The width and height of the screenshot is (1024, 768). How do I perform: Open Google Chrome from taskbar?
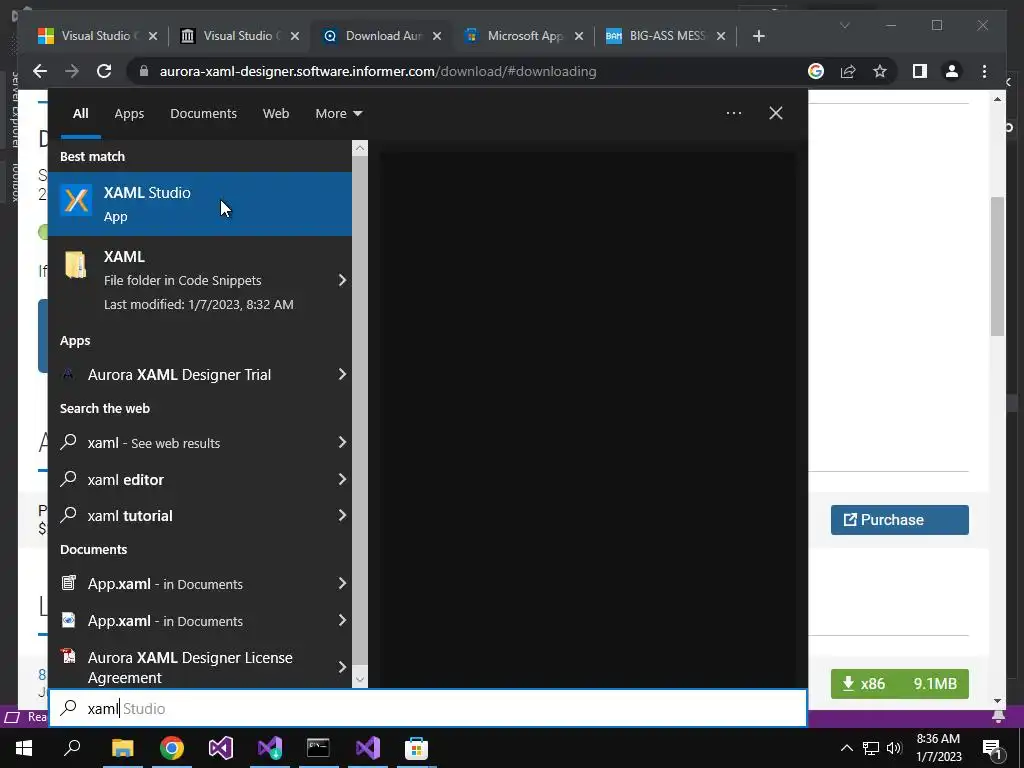[172, 748]
